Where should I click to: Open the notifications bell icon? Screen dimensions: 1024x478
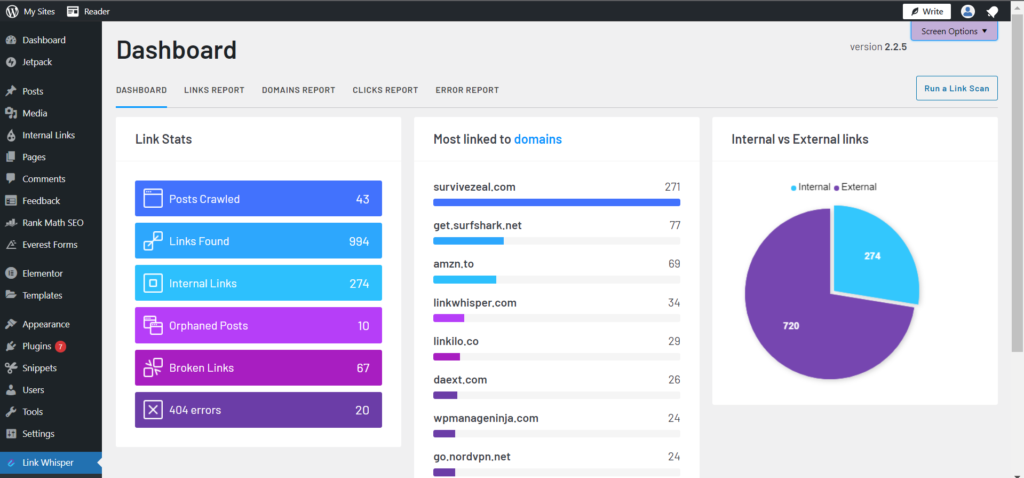tap(993, 11)
